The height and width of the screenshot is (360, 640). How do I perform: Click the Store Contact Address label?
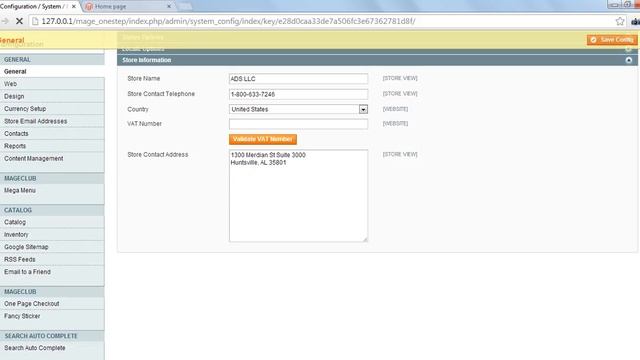click(x=158, y=155)
